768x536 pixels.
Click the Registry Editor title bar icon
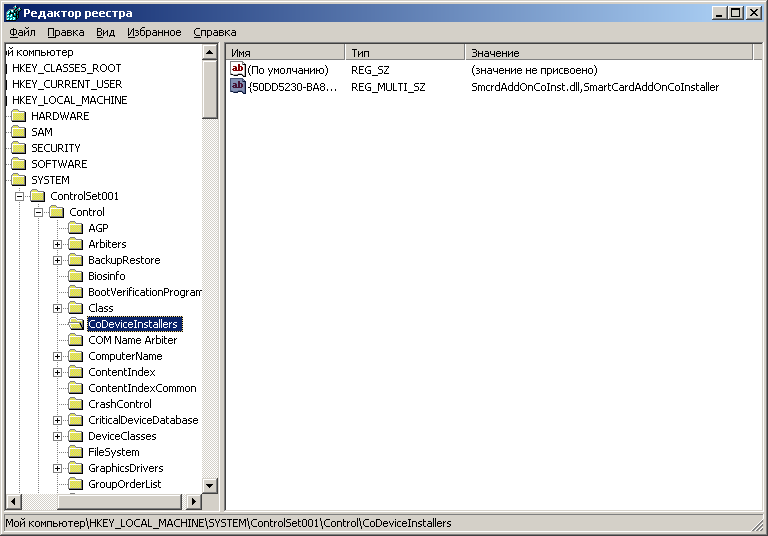(12, 12)
